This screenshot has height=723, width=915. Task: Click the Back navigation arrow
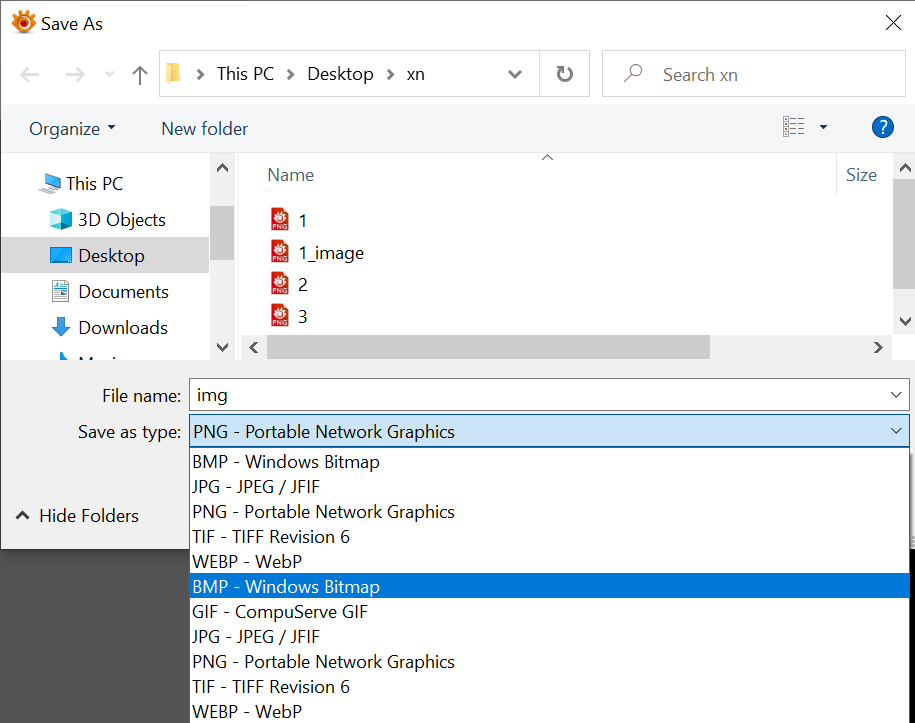(x=29, y=74)
